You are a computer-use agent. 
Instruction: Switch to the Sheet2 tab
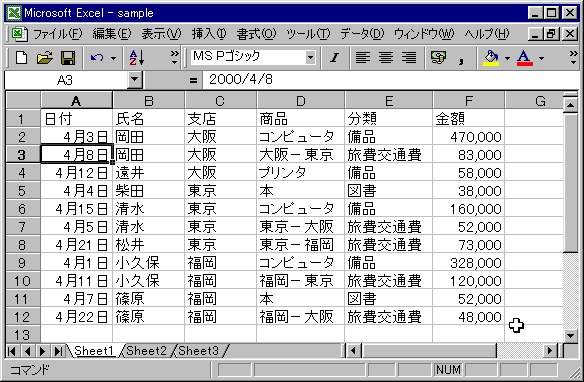[146, 351]
